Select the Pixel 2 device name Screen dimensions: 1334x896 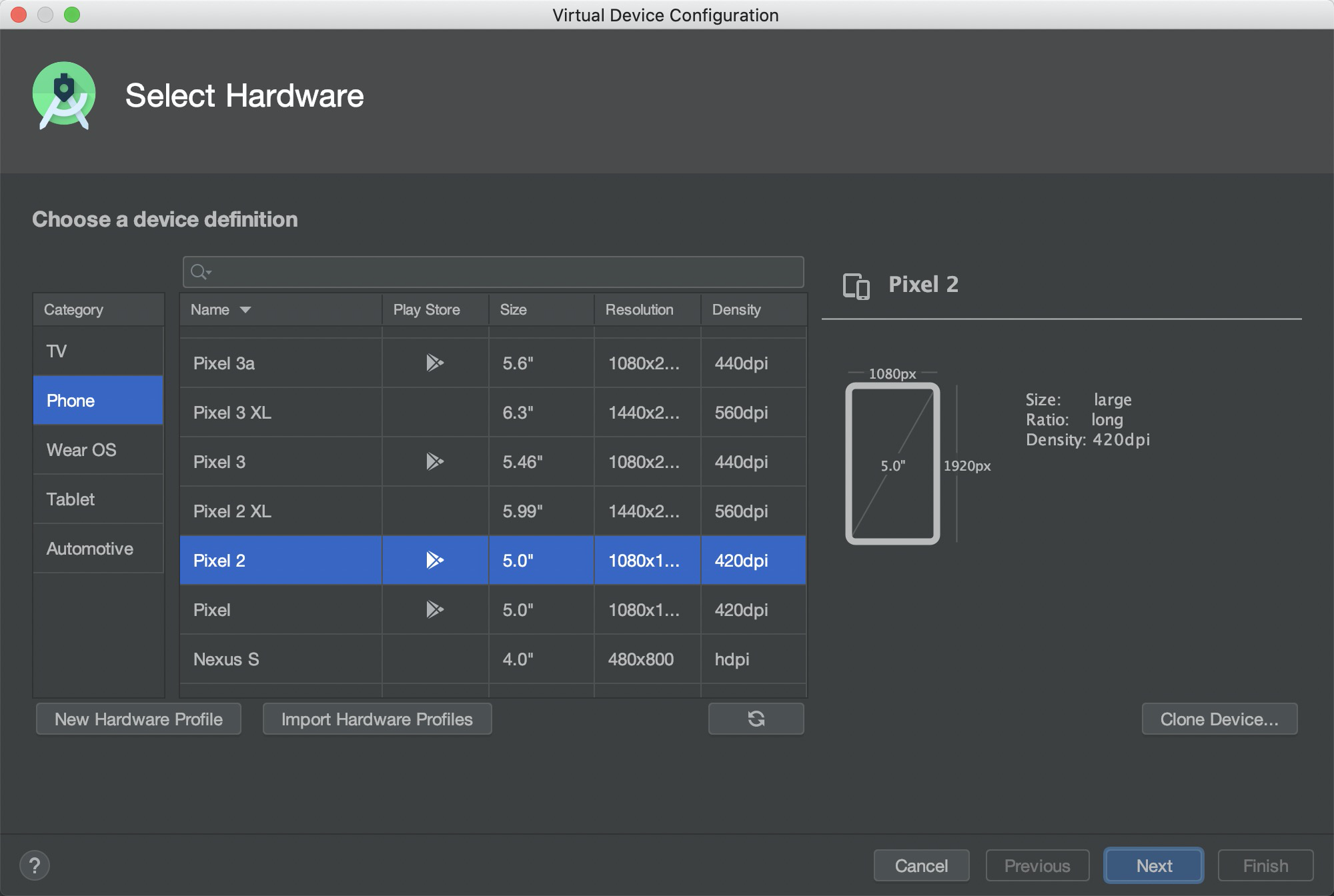coord(219,560)
